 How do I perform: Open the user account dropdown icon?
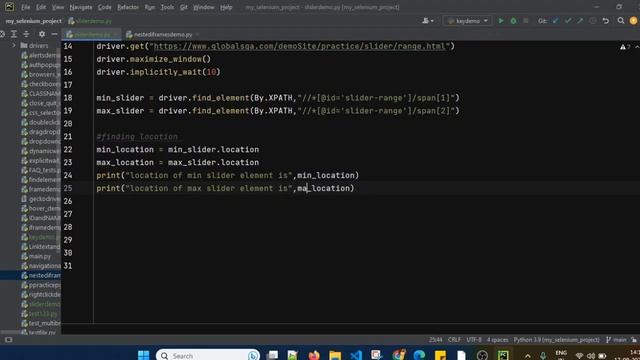point(428,21)
